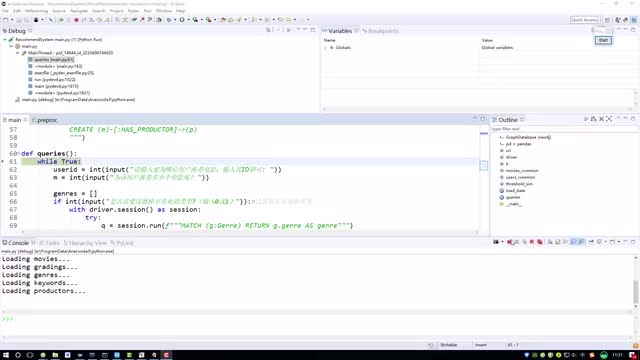The height and width of the screenshot is (360, 640).
Task: Click the New file icon in toolbar
Action: tap(6, 20)
